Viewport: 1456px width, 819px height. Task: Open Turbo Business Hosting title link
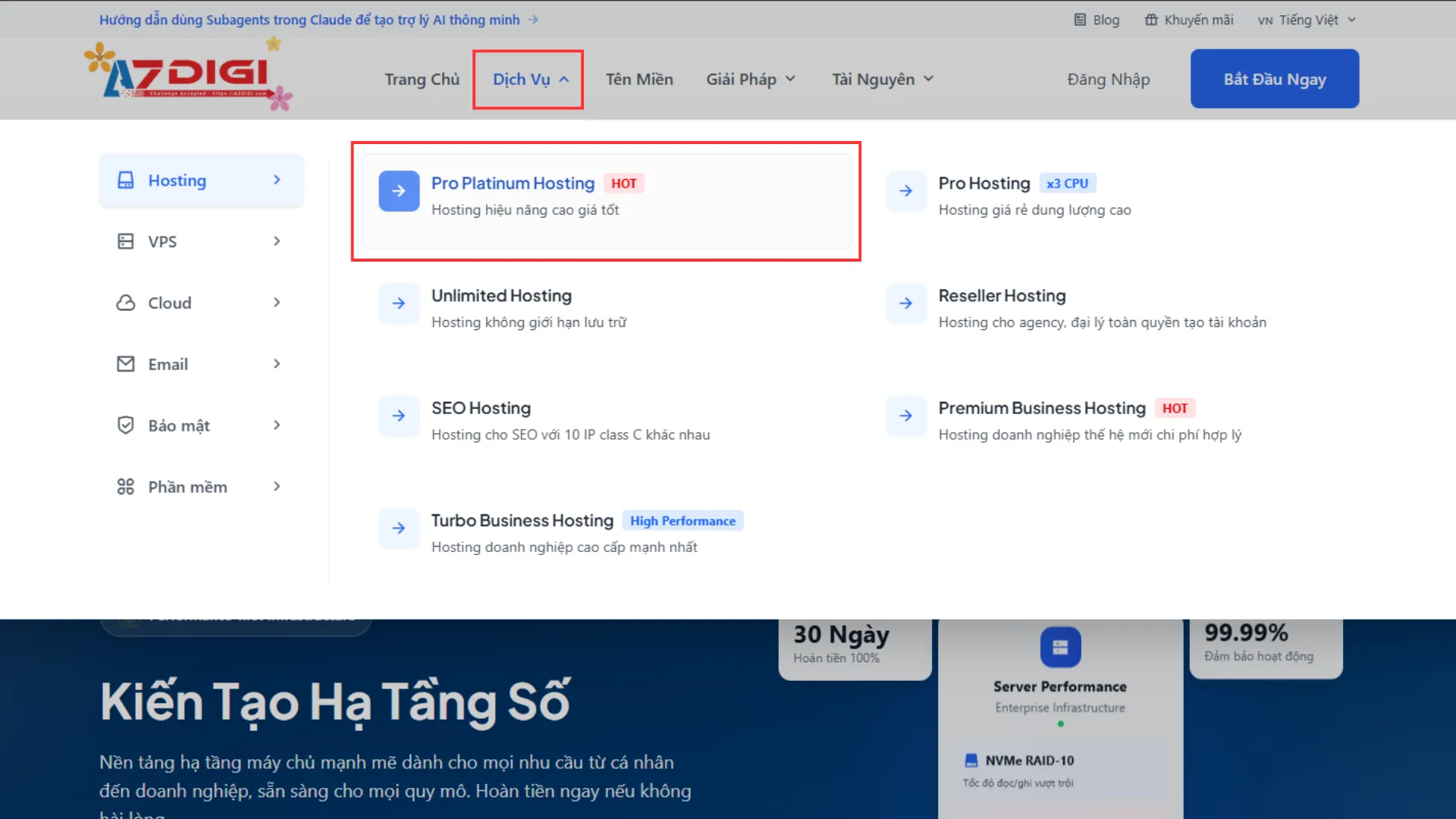tap(522, 520)
